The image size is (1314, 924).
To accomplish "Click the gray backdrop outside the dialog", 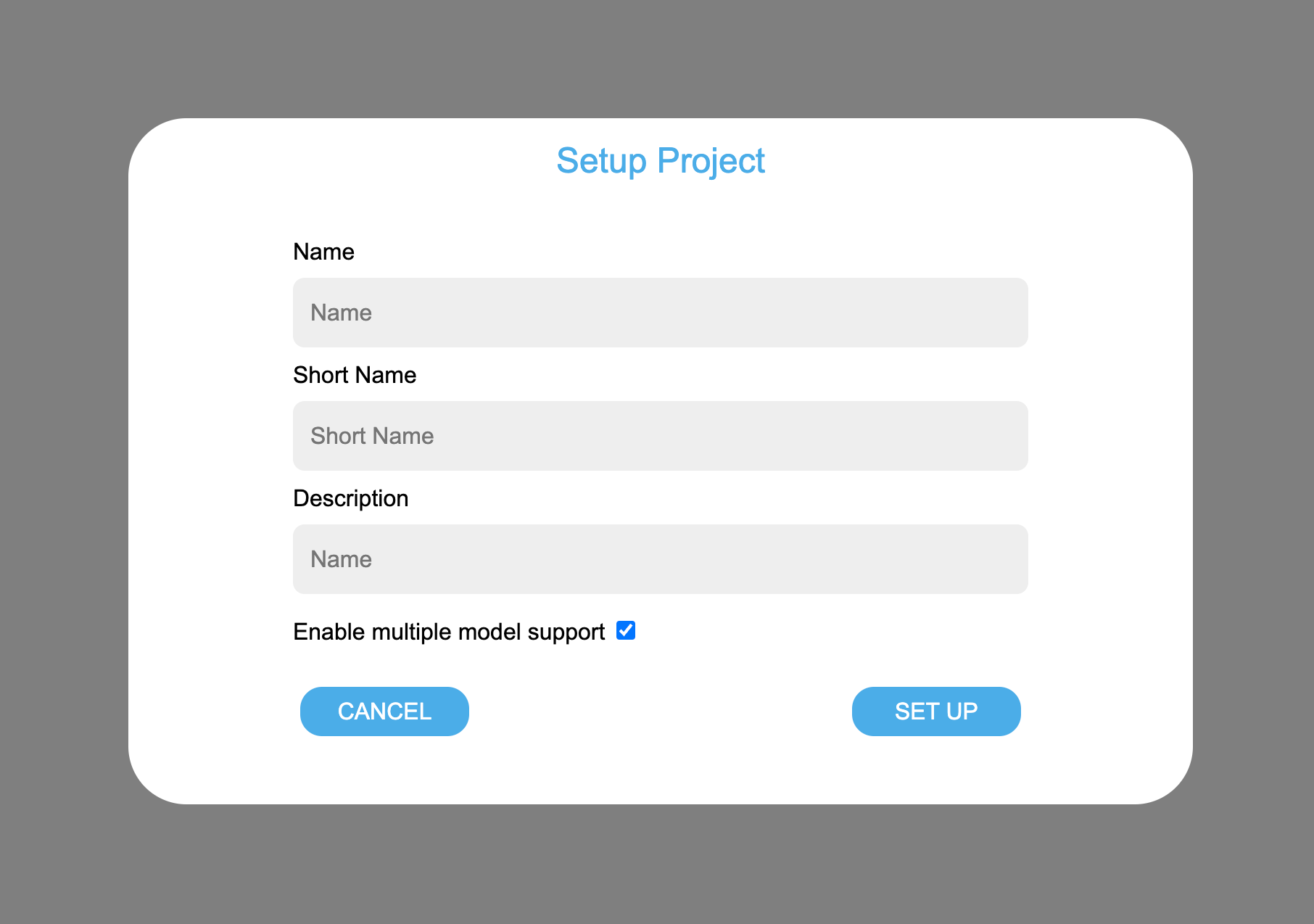I will [x=65, y=464].
